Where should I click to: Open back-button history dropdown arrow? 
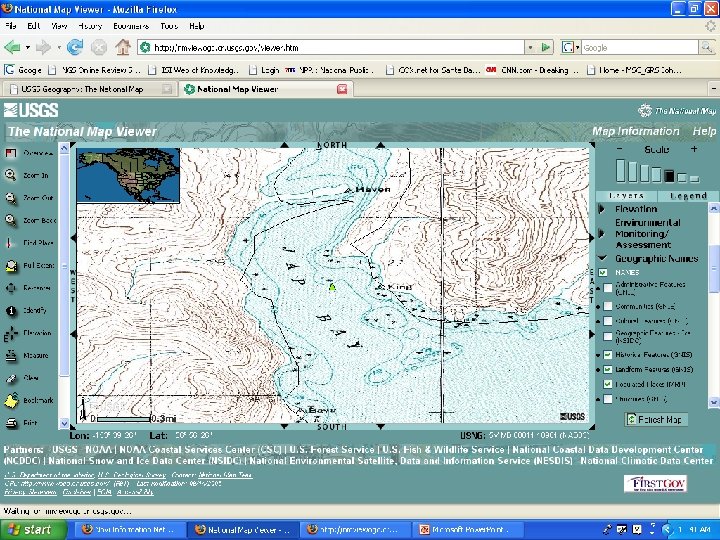click(28, 47)
